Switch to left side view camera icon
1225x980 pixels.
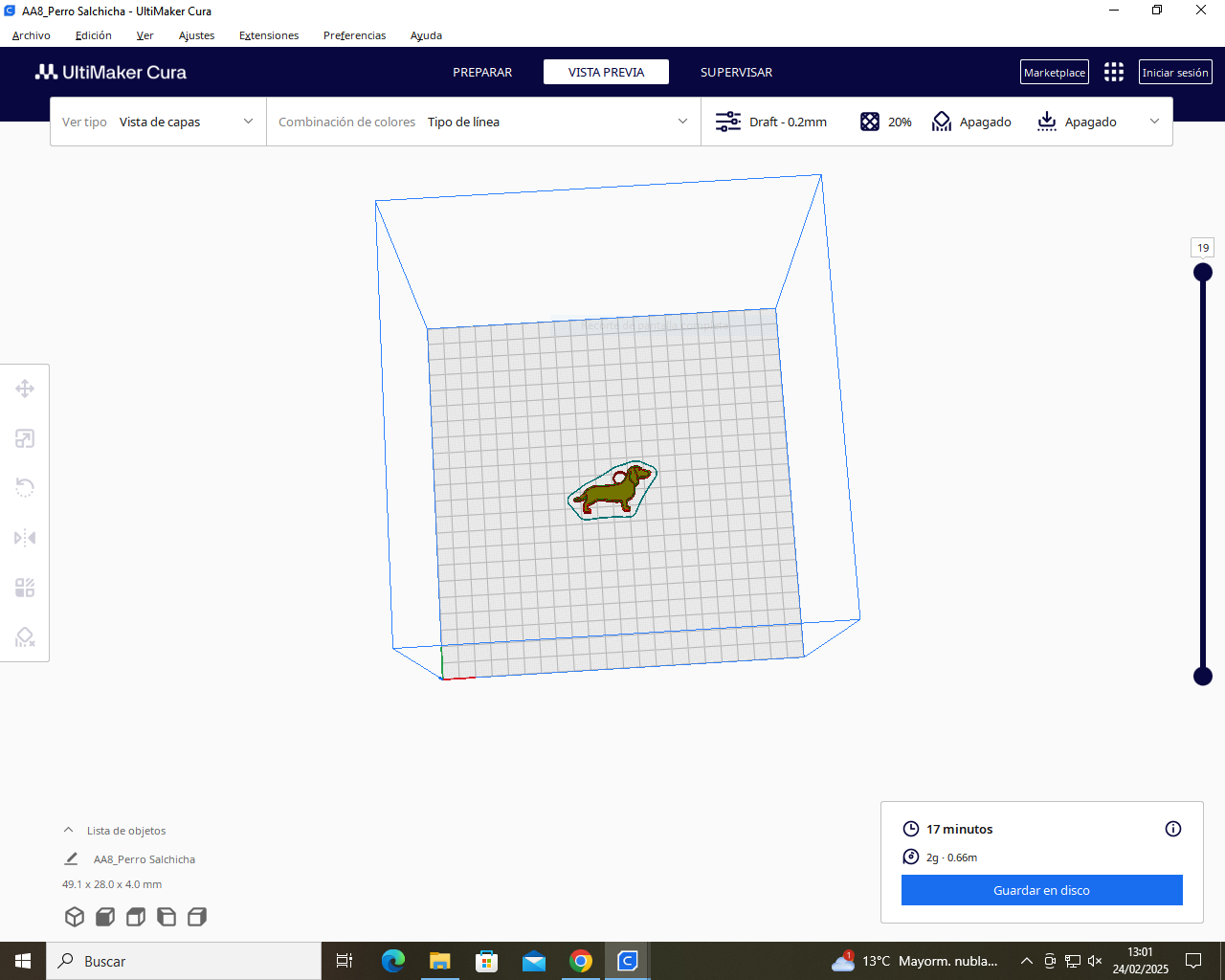point(167,917)
